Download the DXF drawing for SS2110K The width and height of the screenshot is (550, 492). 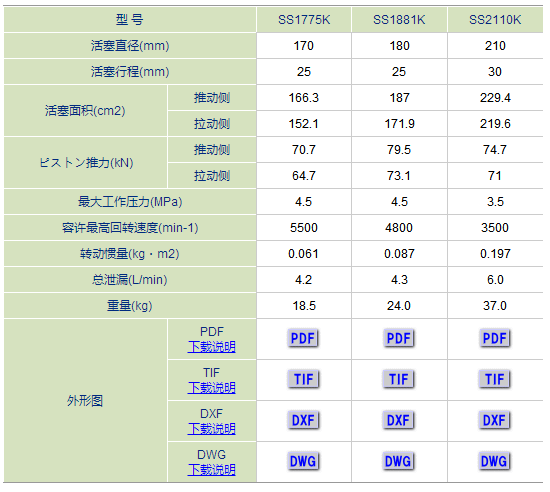click(495, 420)
